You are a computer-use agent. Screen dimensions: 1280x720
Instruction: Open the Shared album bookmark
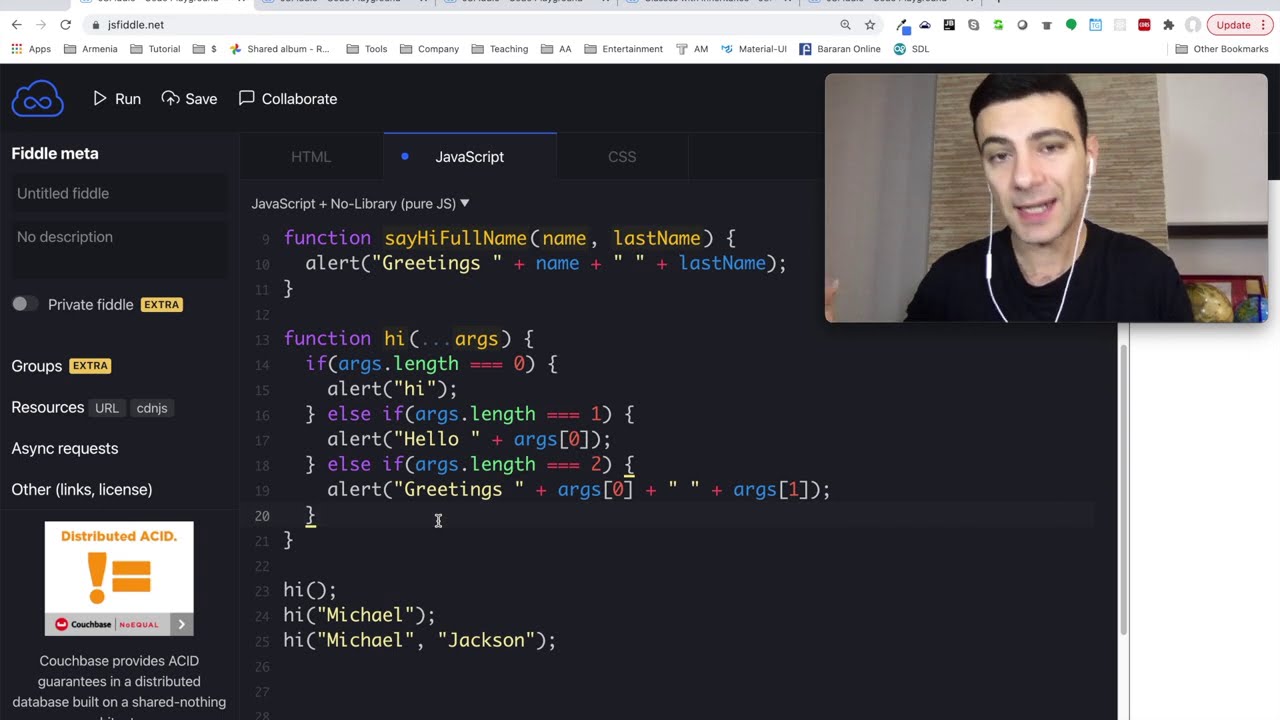(x=279, y=49)
